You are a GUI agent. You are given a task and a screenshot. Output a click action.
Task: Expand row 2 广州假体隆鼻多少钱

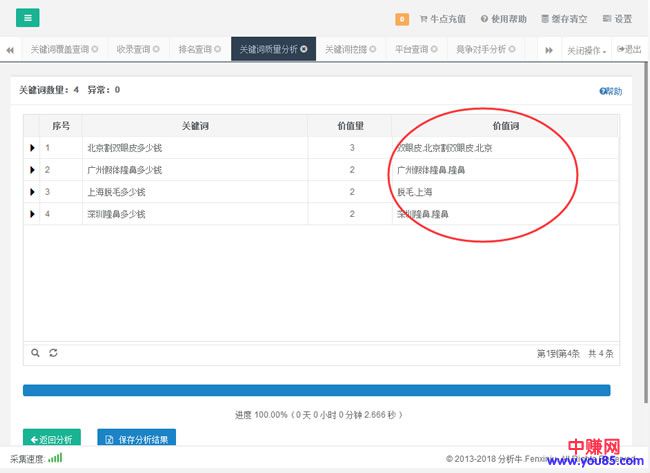pos(32,170)
